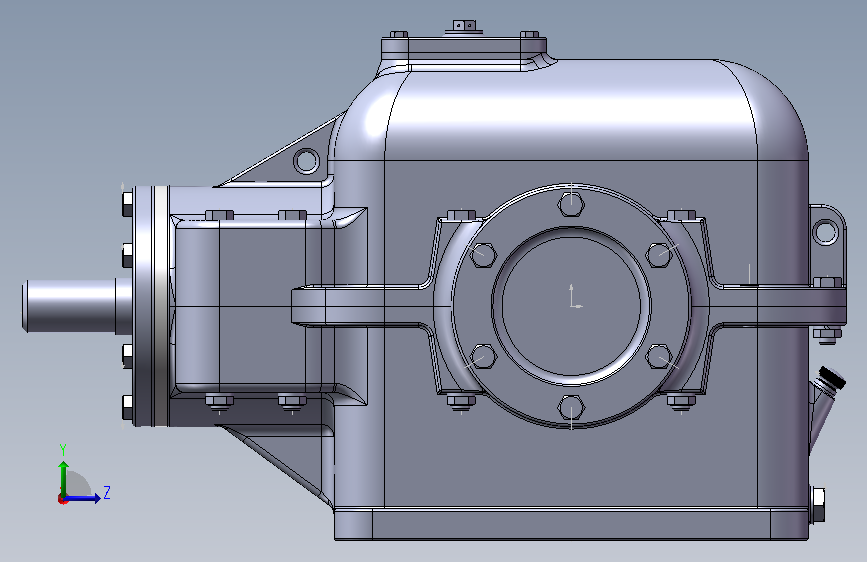The height and width of the screenshot is (562, 867).
Task: Select the round bearing cover's center face
Action: [571, 306]
